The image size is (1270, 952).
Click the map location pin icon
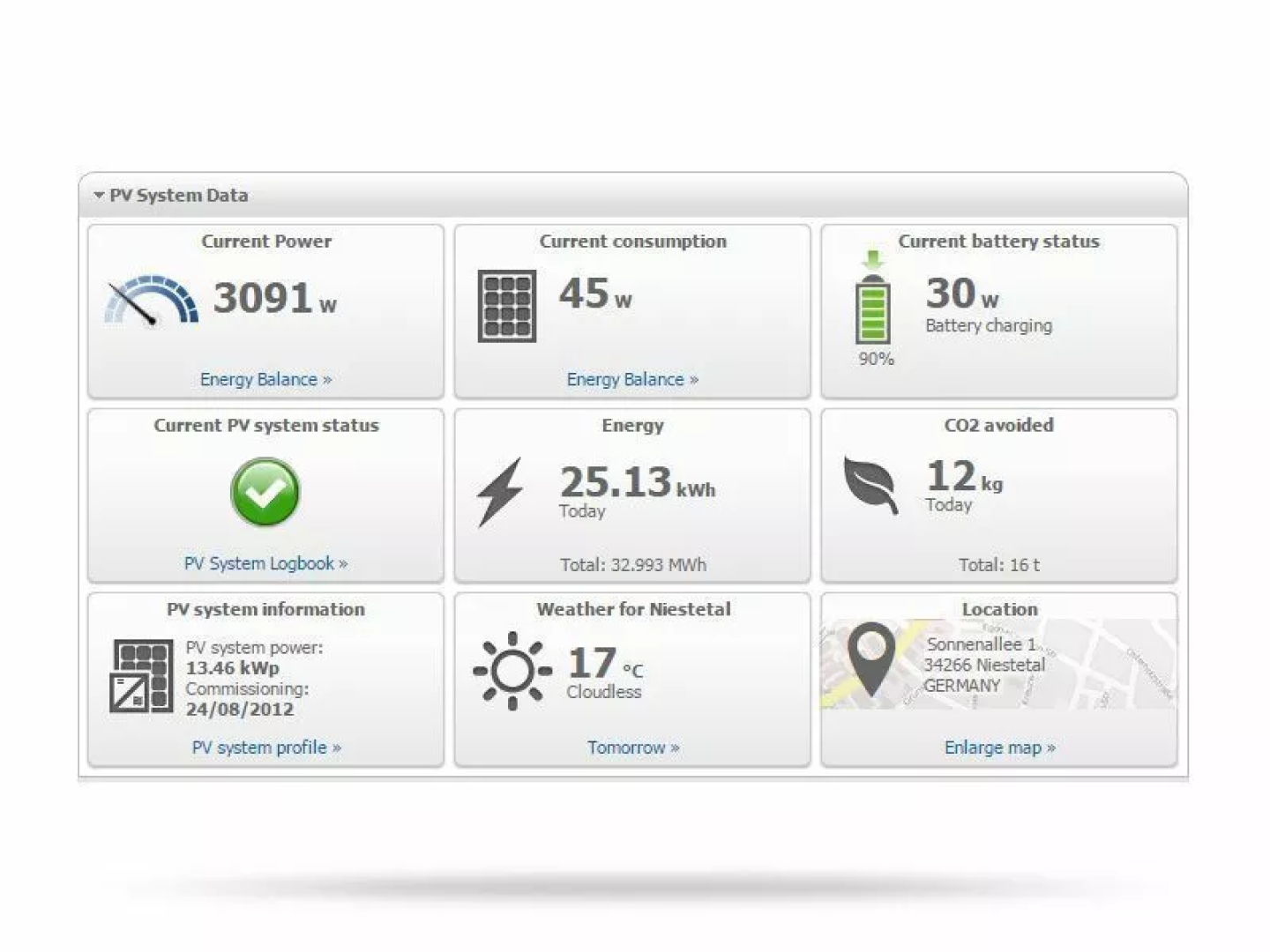coord(871,659)
